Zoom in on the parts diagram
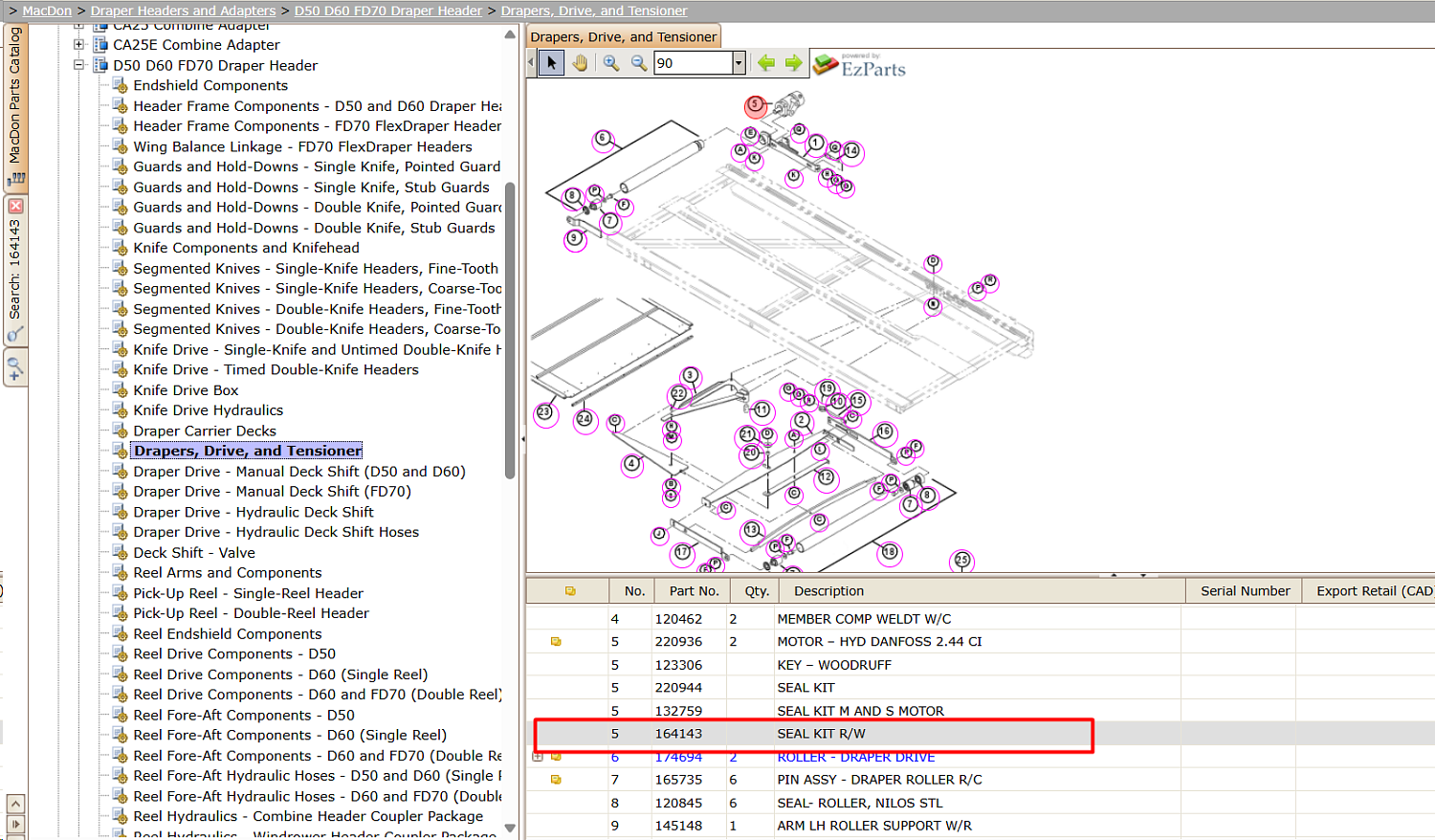Screen dimensions: 1435x840 610,63
